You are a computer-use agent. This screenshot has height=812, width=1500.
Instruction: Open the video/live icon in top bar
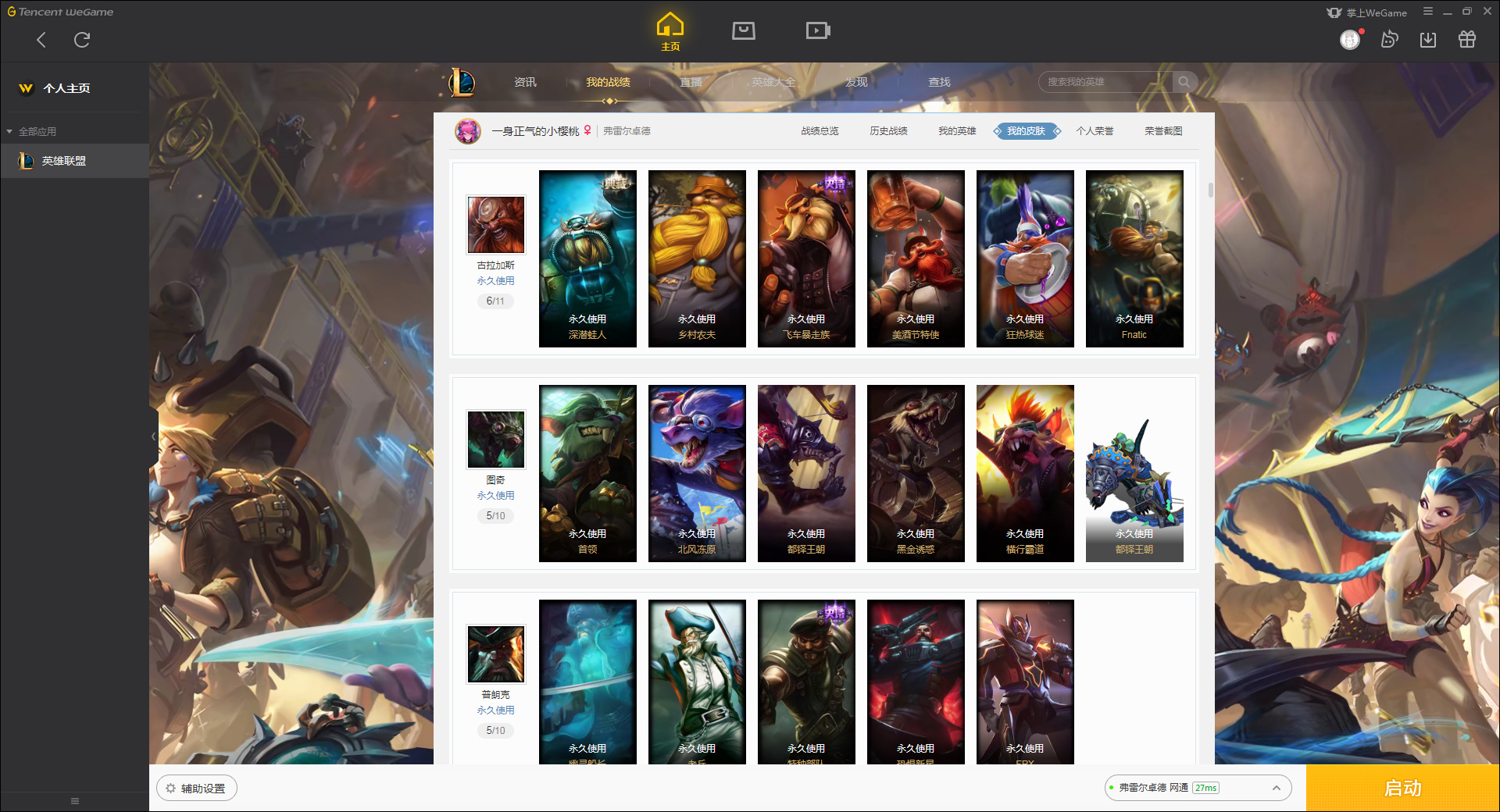click(x=818, y=30)
